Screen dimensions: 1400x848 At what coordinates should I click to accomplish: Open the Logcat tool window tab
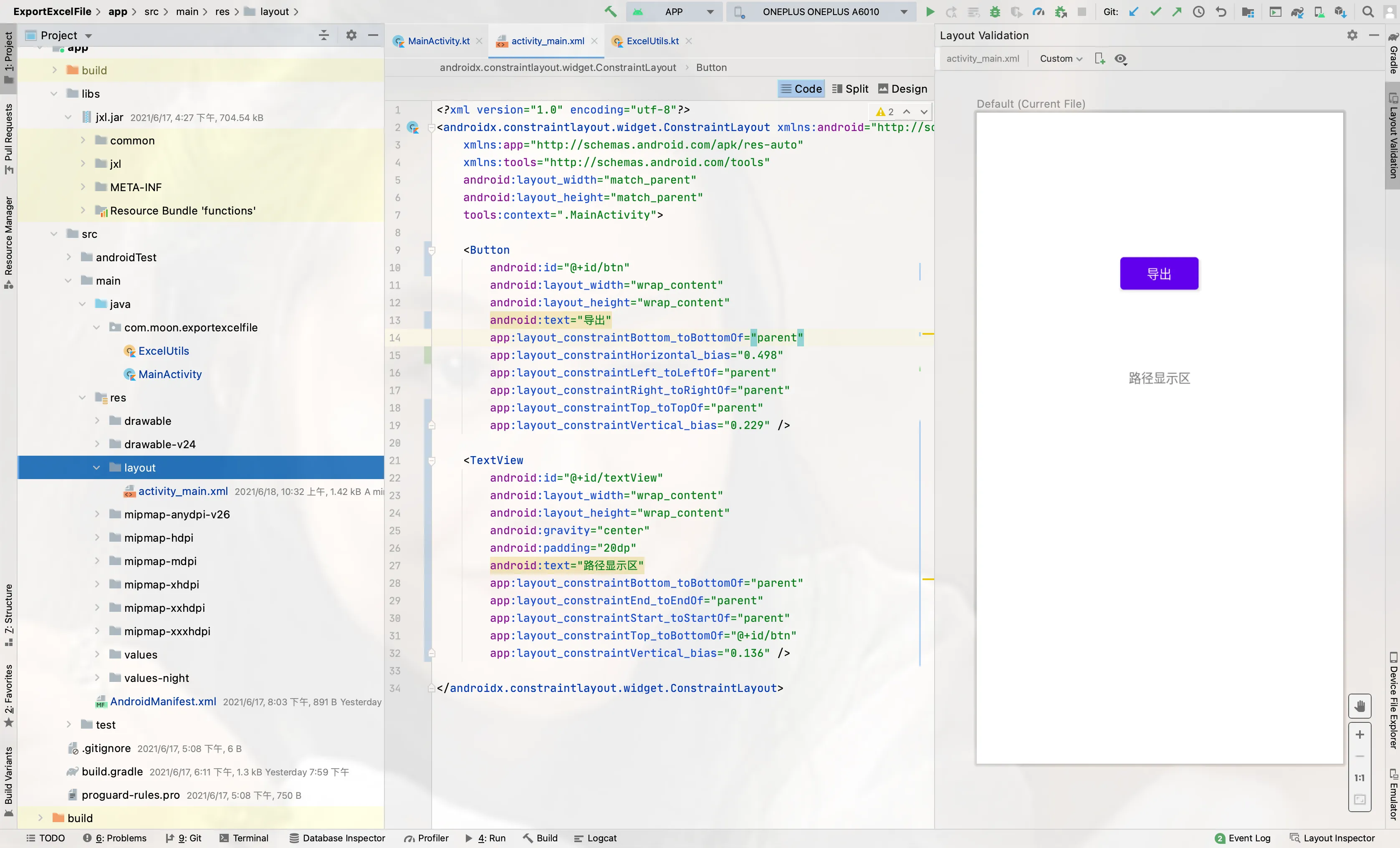(595, 838)
